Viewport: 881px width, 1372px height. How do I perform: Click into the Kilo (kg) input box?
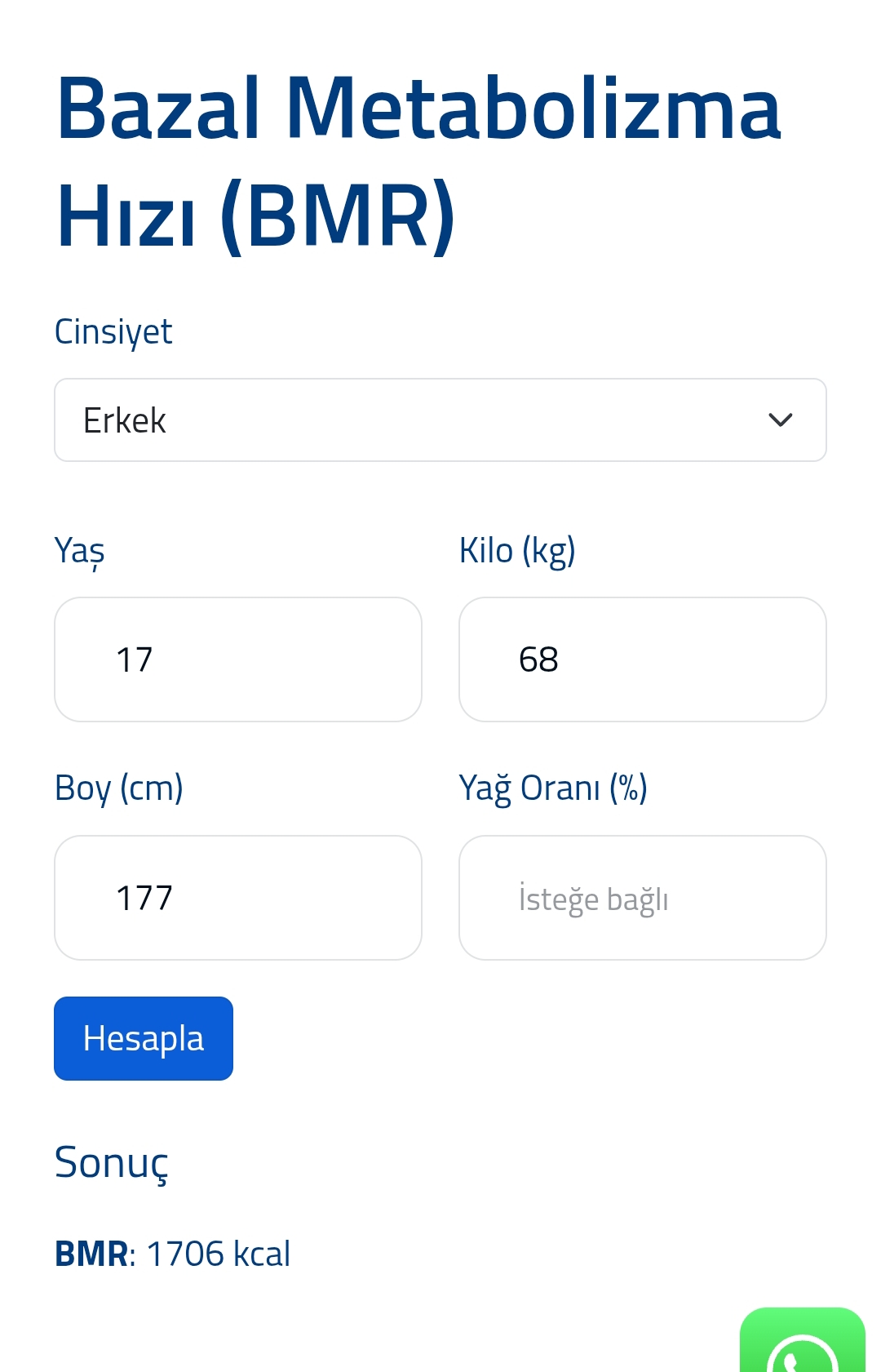[642, 659]
